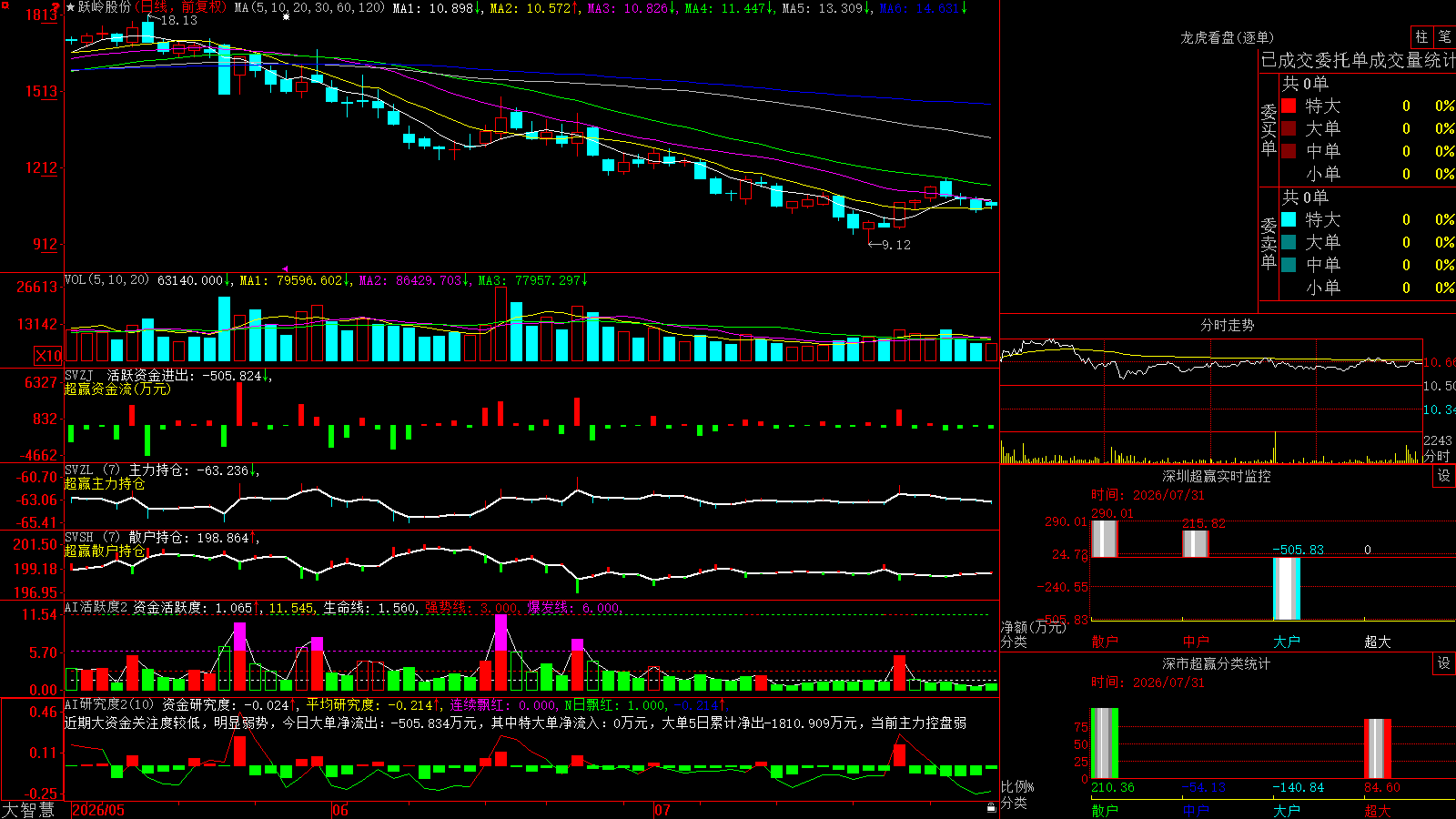
Task: Click the red 超大 label in 分类统计 chart
Action: [x=1378, y=810]
